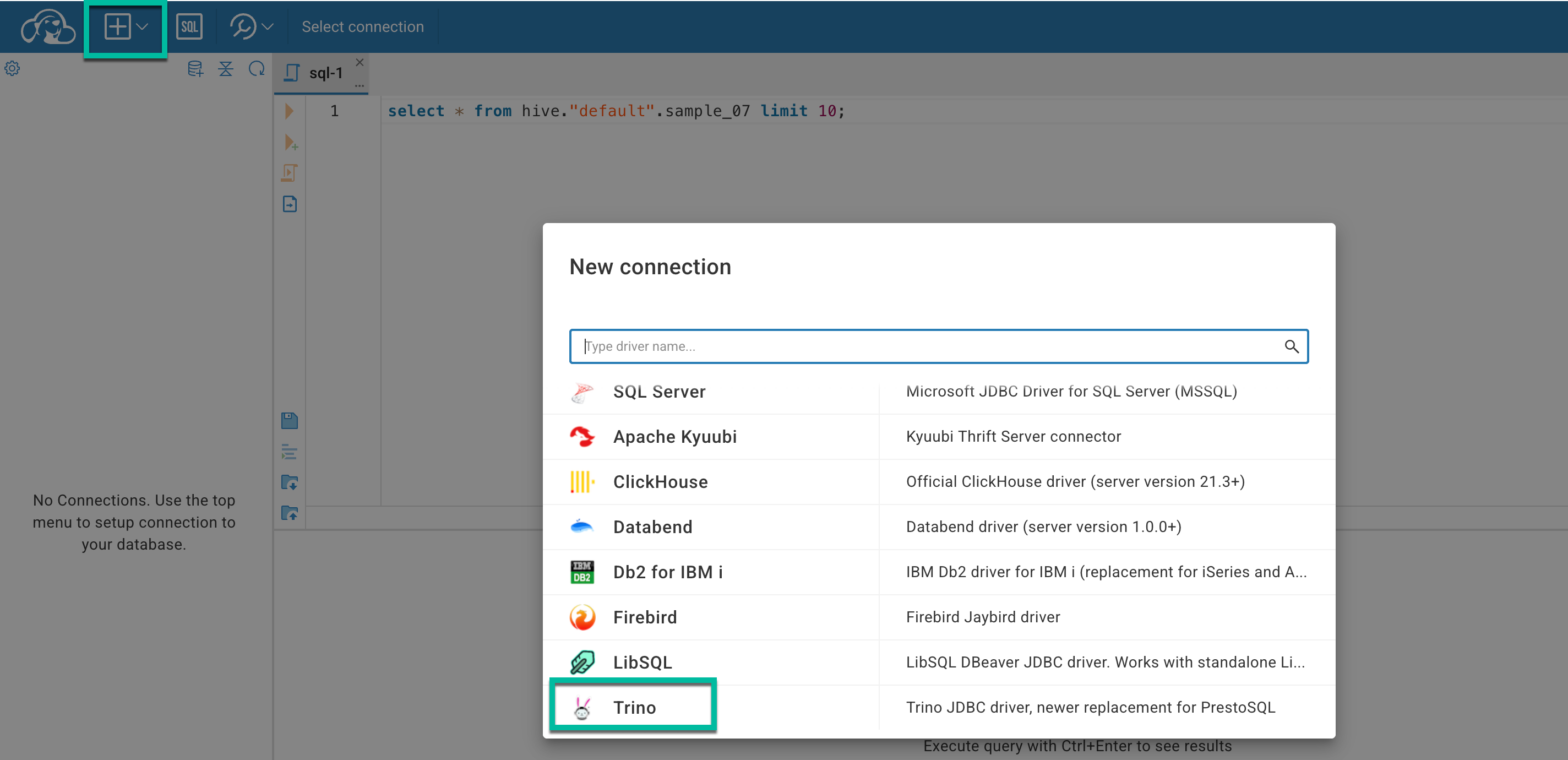Click the navigator refresh icon
This screenshot has height=760, width=1568.
click(x=256, y=69)
